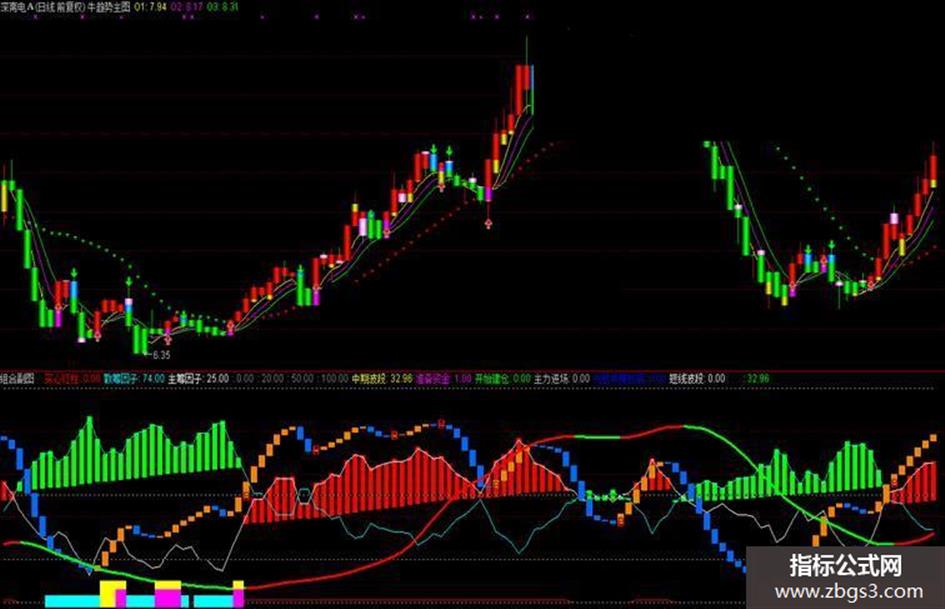945x609 pixels.
Task: Select the 散筹因子: 74.00 readout
Action: pos(134,379)
